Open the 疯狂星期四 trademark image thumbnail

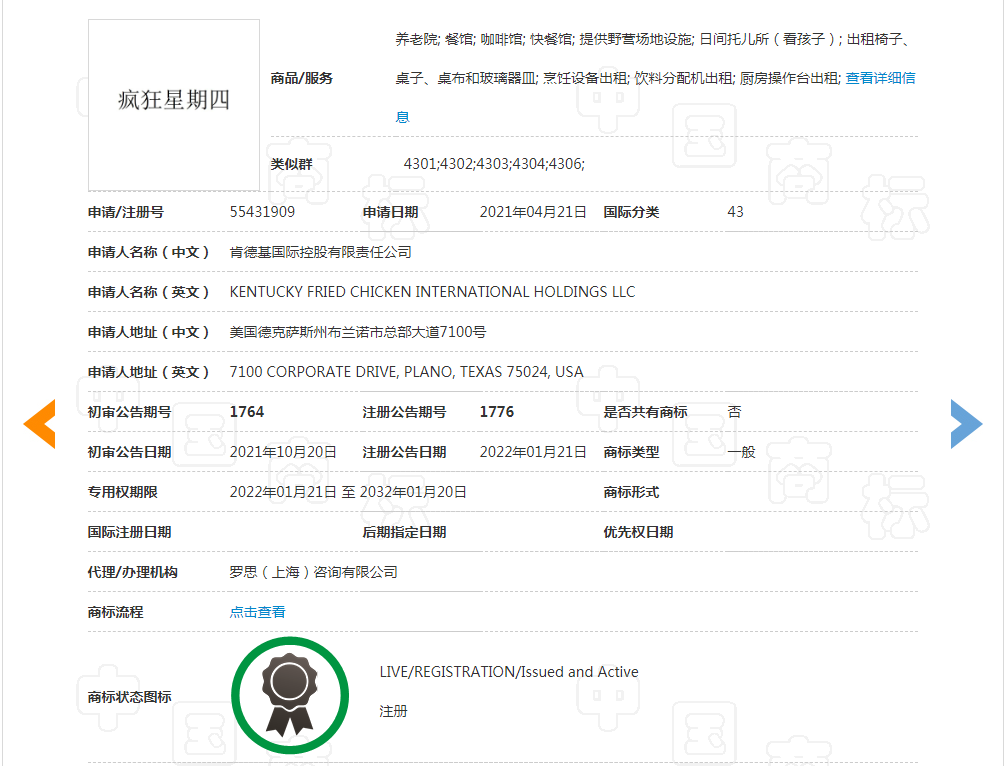coord(174,105)
